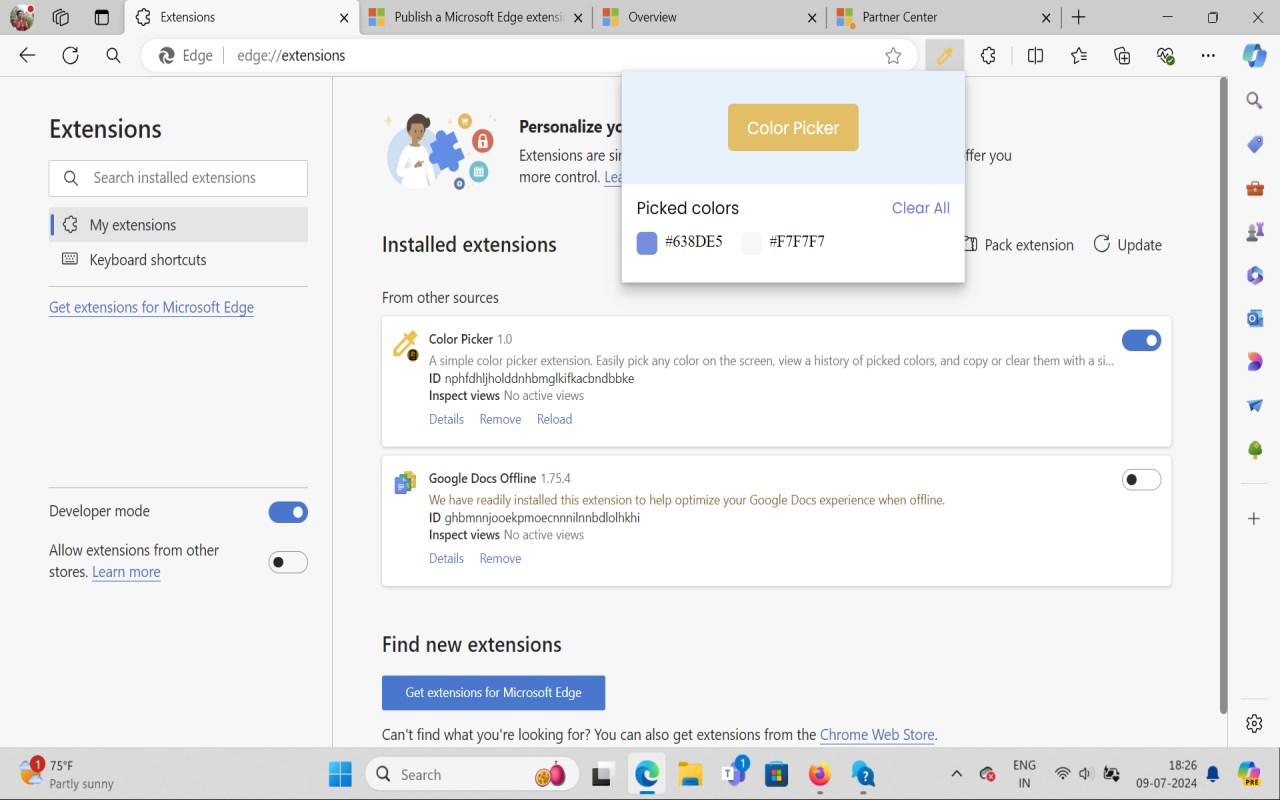This screenshot has height=800, width=1280.
Task: Click the edge://extensions address bar
Action: tap(530, 56)
